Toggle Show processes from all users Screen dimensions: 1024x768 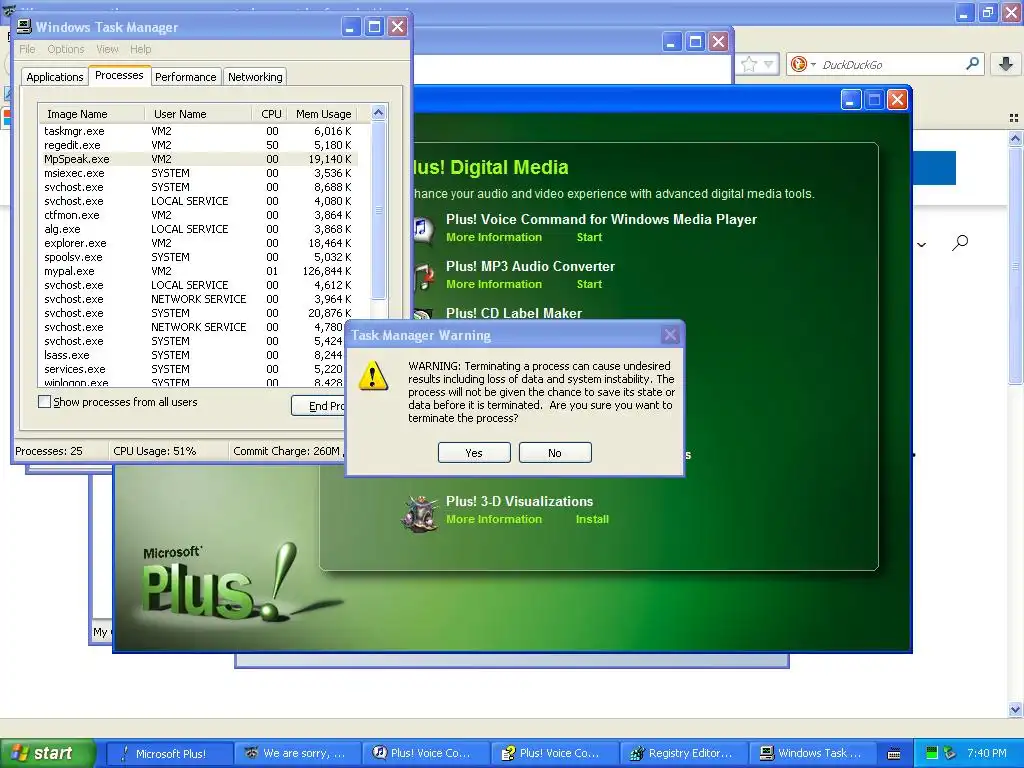(44, 402)
